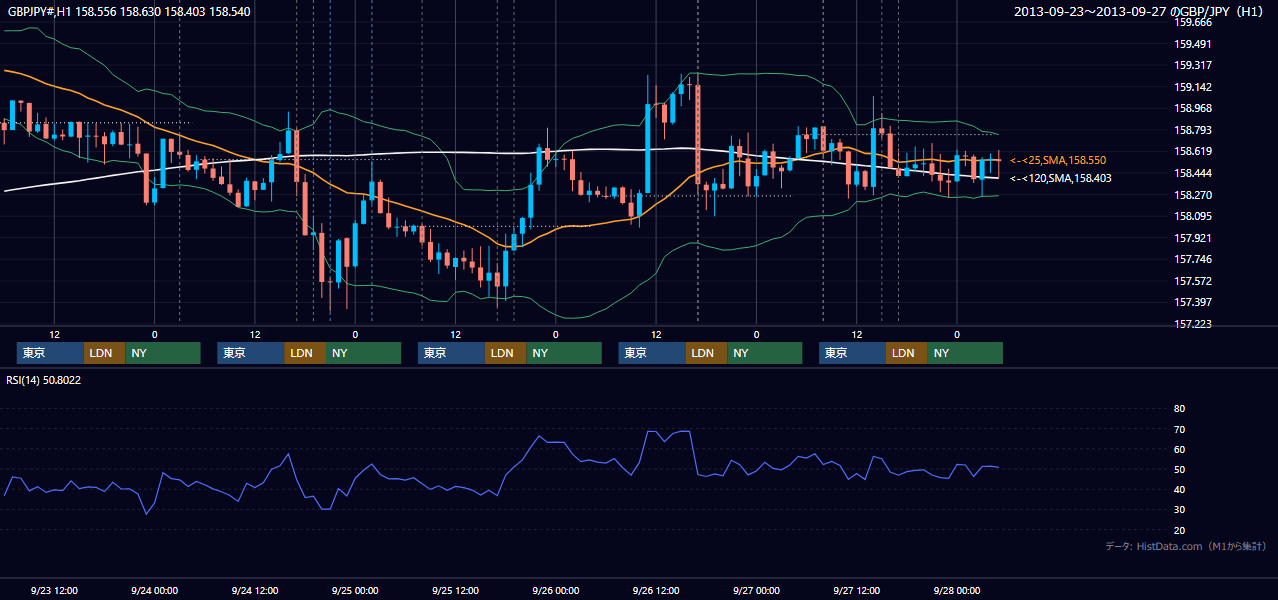Screen dimensions: 1278x600
Task: Click the 9/26 12:00 date label
Action: pyautogui.click(x=656, y=590)
